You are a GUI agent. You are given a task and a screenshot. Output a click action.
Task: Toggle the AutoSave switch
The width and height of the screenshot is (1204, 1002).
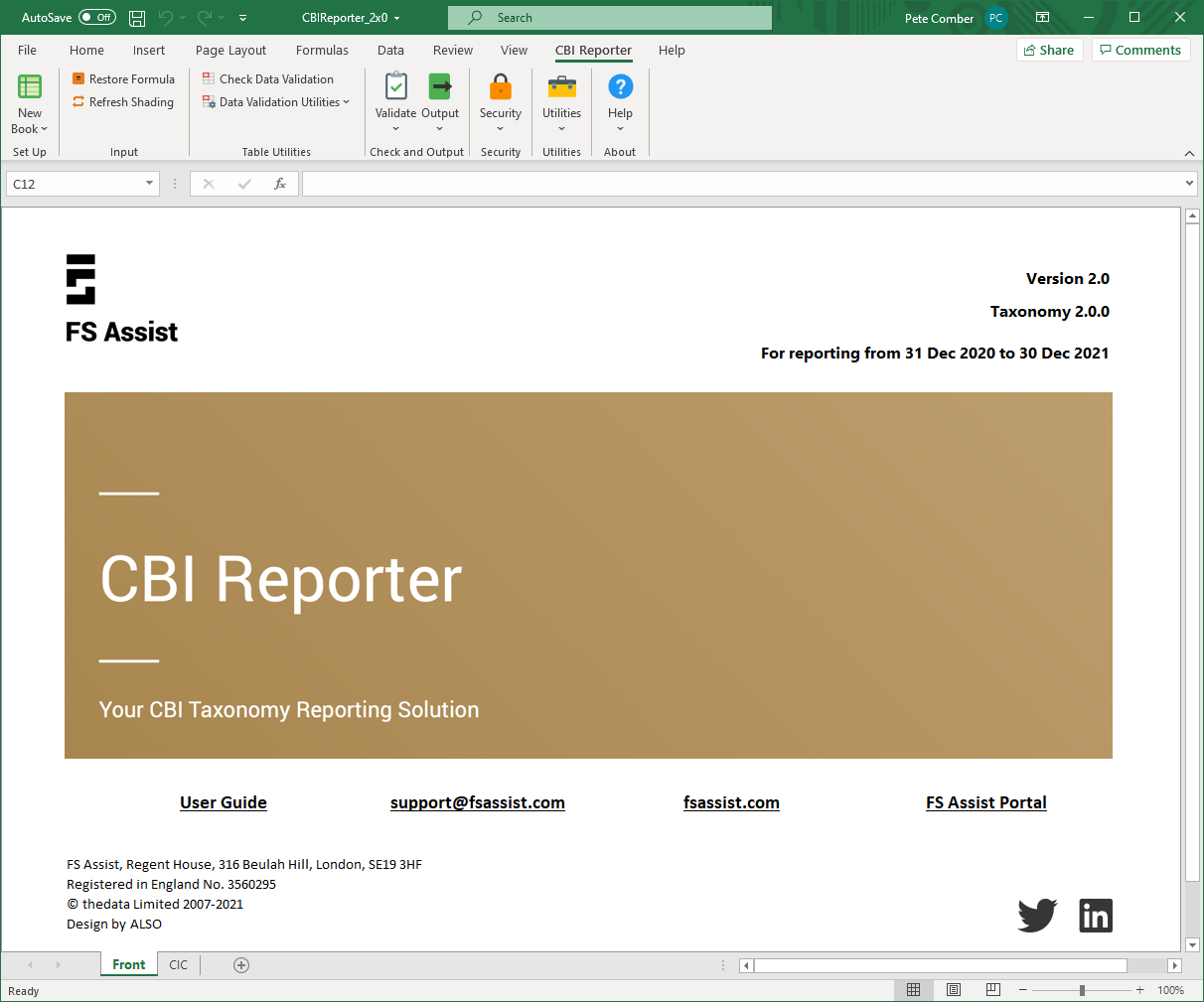tap(97, 18)
